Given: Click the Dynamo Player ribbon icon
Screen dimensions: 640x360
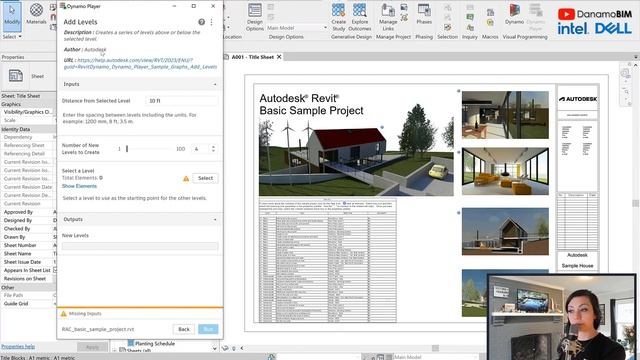Looking at the screenshot, I should click(x=536, y=17).
